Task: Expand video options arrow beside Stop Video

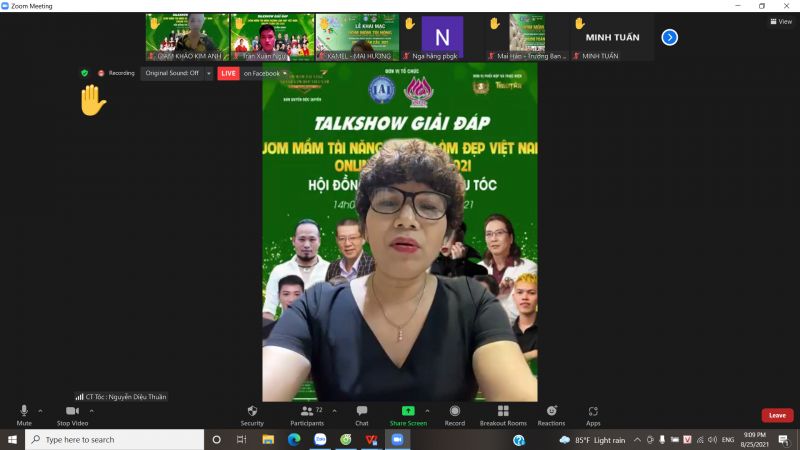Action: 91,411
